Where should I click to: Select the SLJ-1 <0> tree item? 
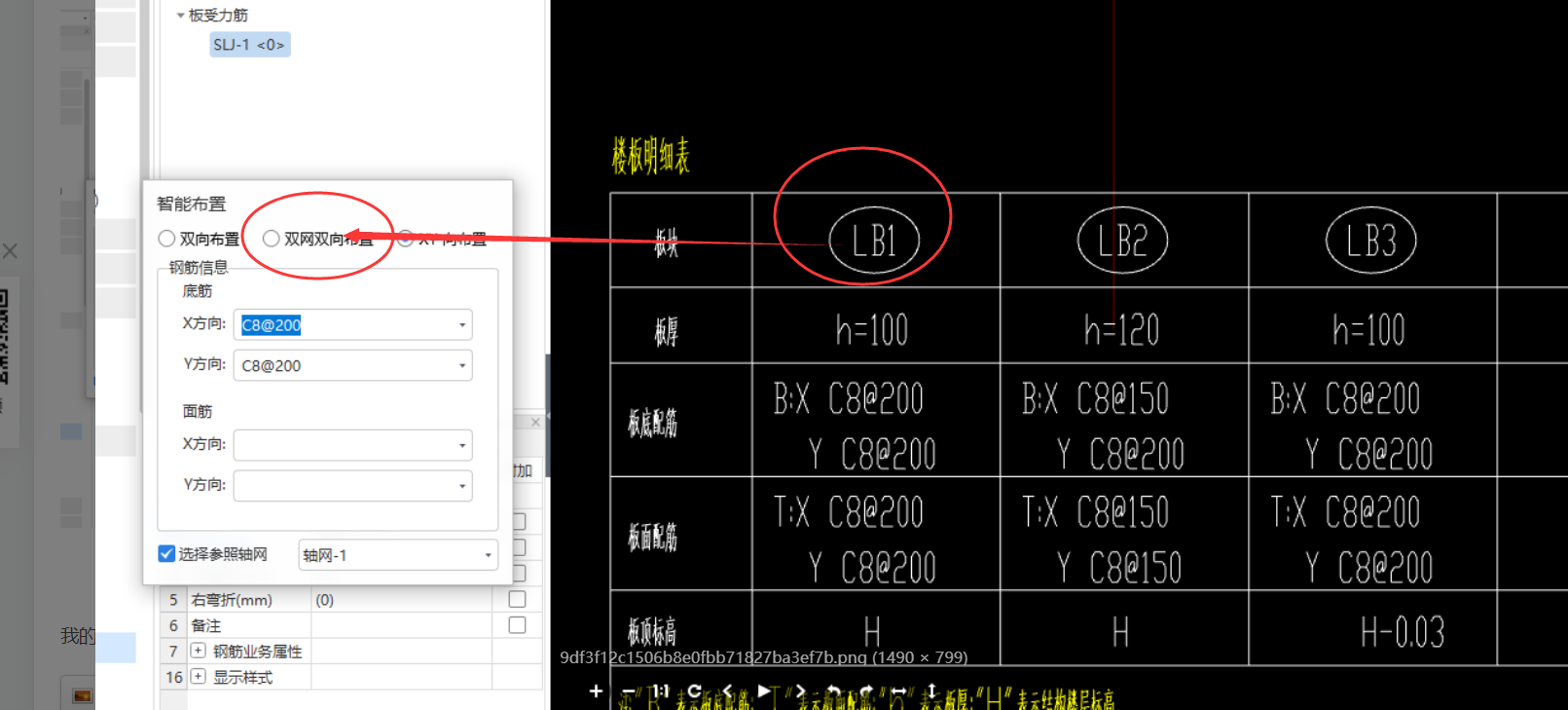point(250,45)
